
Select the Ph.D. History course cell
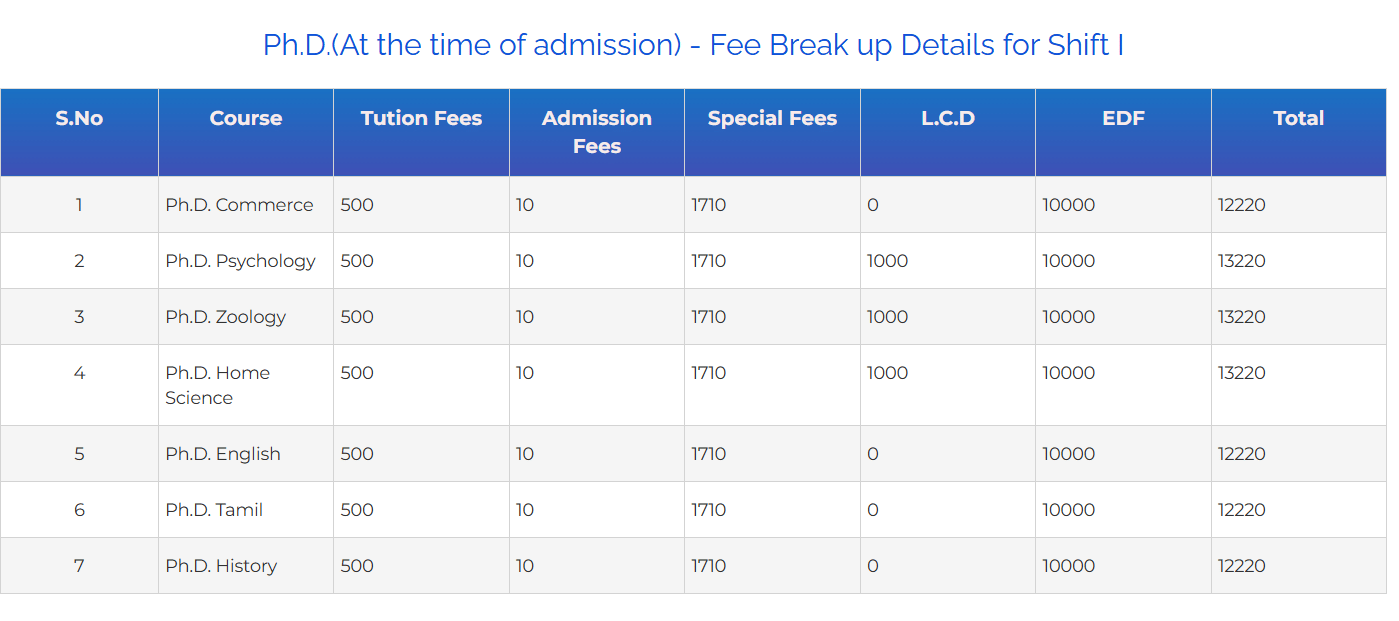[x=221, y=566]
